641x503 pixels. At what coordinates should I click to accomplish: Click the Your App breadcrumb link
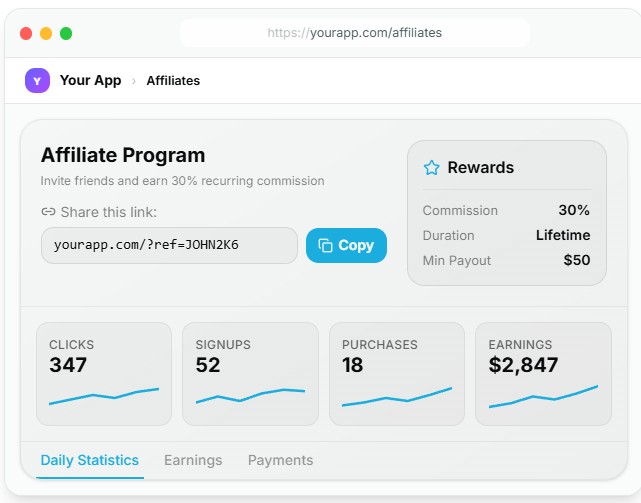[90, 80]
